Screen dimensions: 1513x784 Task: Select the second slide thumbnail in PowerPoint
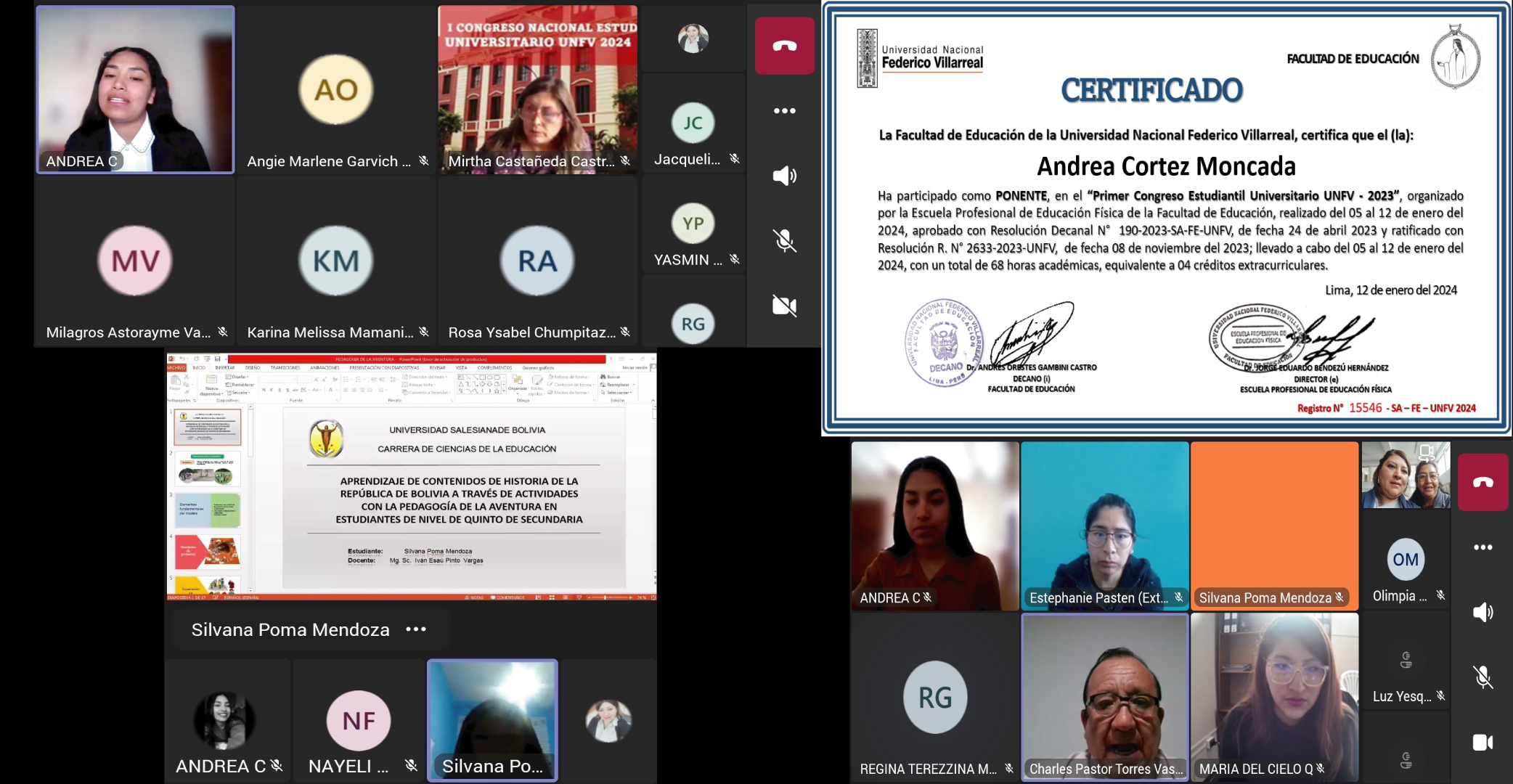[x=208, y=469]
